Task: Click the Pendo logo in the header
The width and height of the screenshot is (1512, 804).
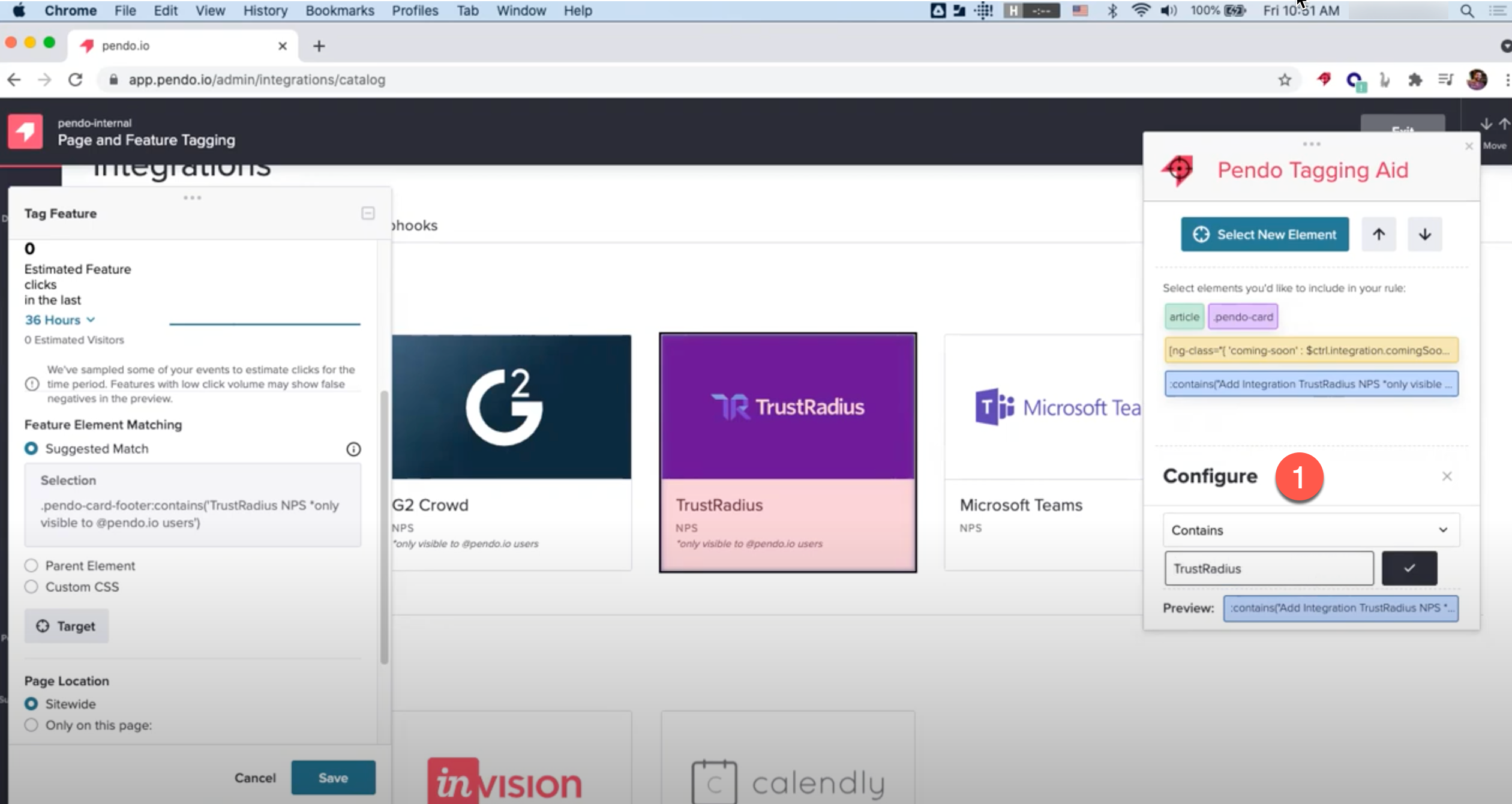Action: click(x=25, y=131)
